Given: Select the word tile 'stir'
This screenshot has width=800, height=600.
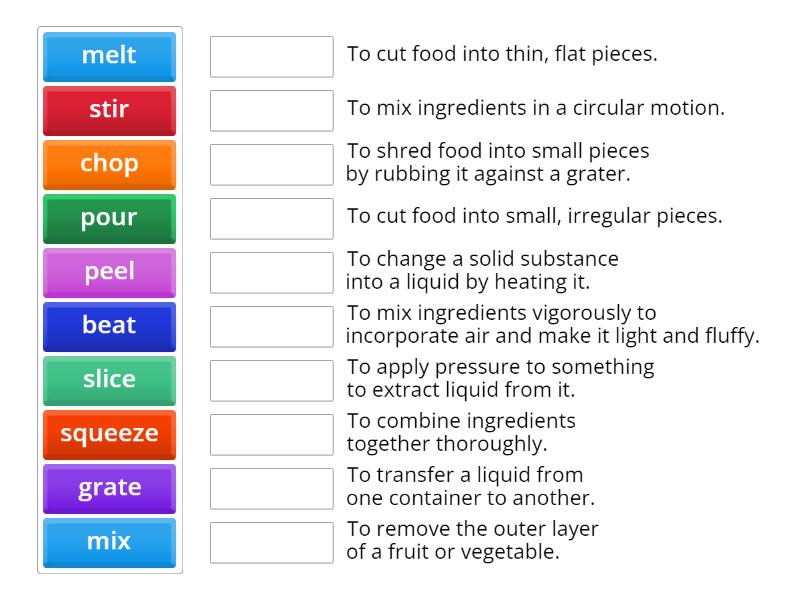Looking at the screenshot, I should click(108, 111).
